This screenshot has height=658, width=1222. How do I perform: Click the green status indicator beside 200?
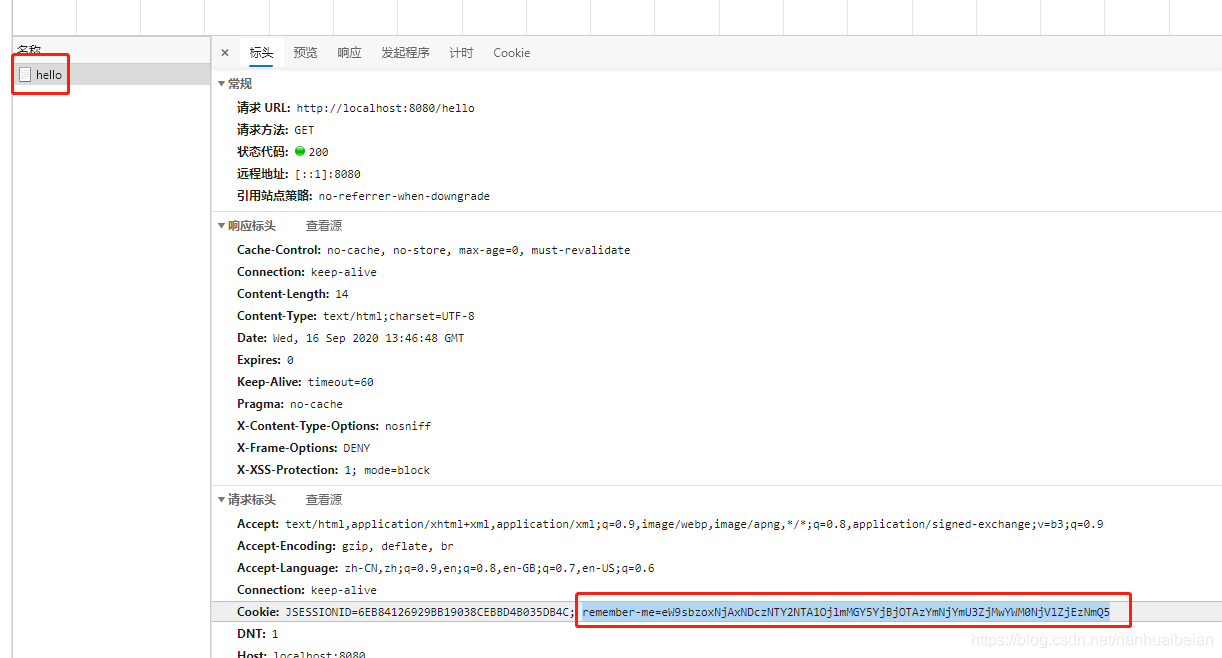(300, 151)
